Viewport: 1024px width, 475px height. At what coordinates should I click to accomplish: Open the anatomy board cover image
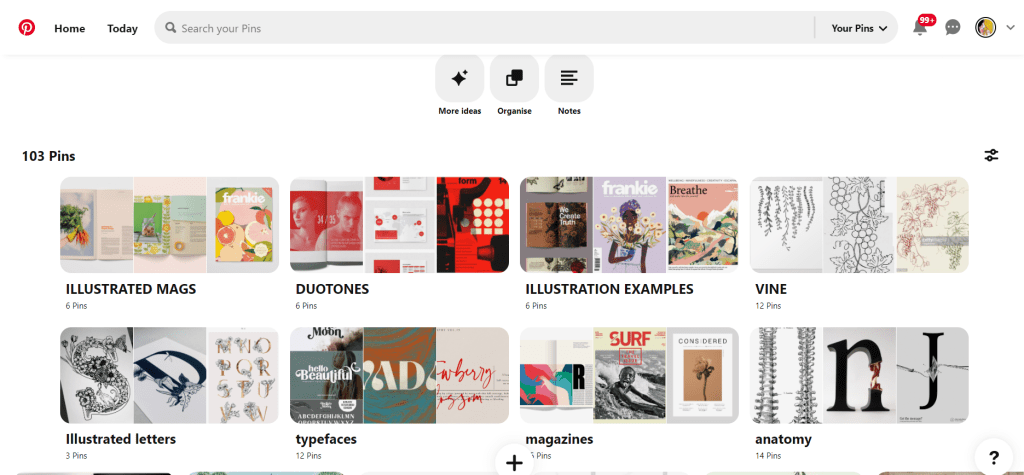(859, 375)
